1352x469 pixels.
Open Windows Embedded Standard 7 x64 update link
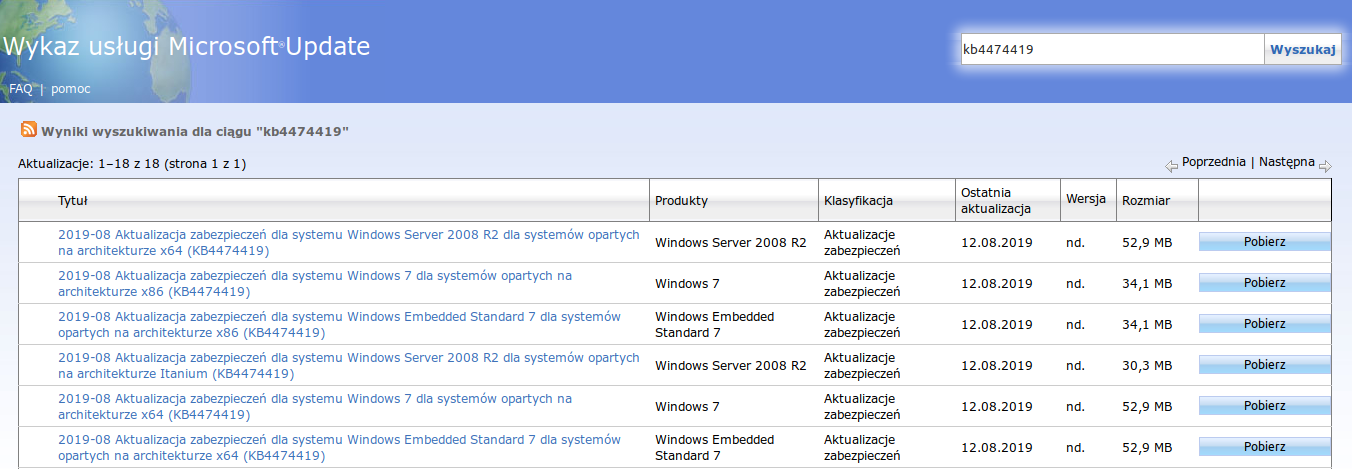(339, 447)
